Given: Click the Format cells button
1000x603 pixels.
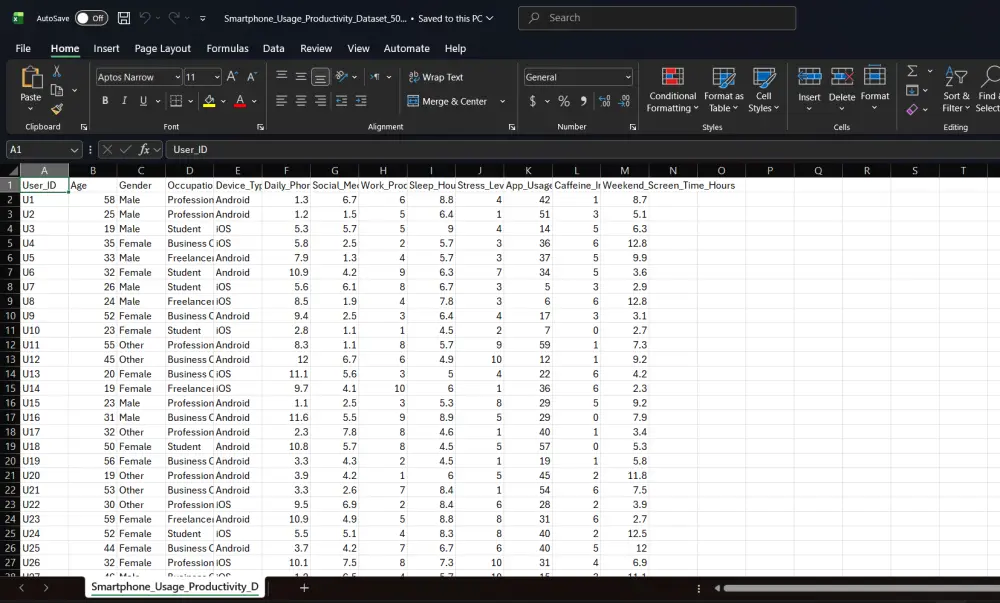Looking at the screenshot, I should point(874,90).
